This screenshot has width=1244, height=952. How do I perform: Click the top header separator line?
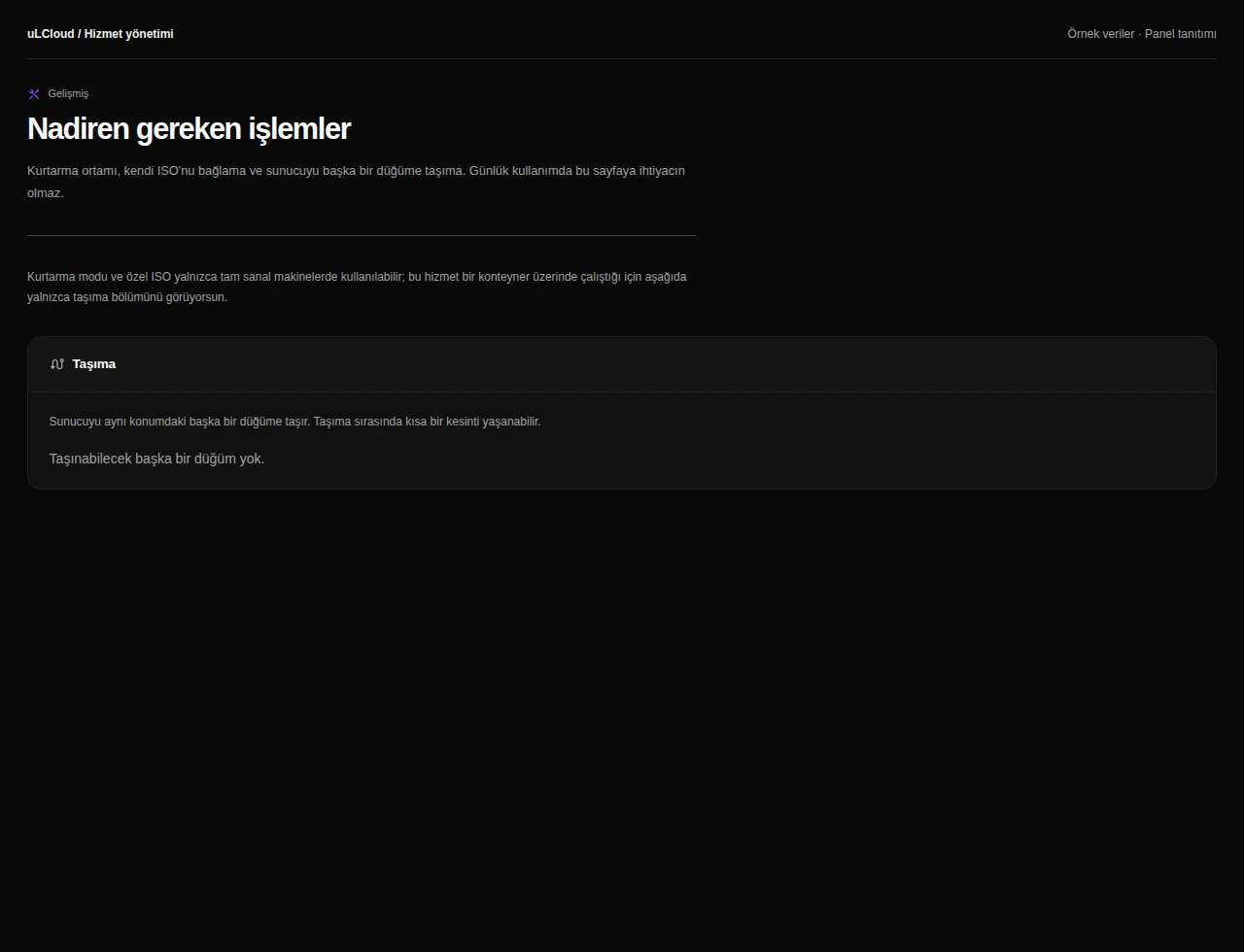coord(622,58)
